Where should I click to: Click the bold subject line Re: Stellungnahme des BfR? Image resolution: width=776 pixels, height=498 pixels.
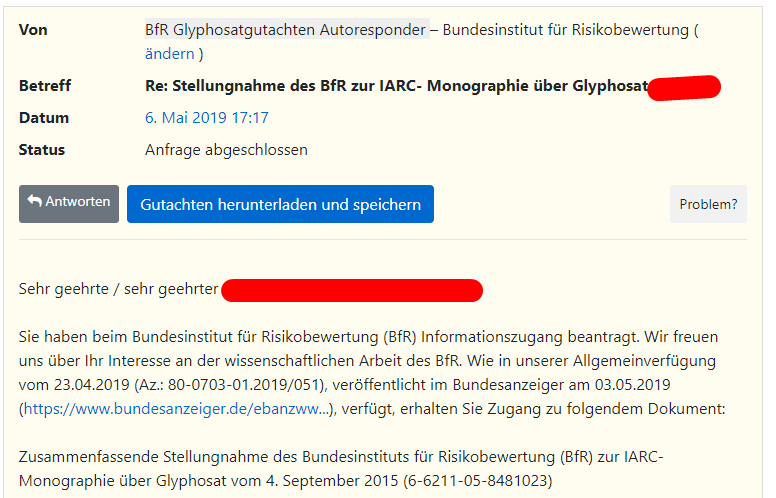pyautogui.click(x=396, y=86)
